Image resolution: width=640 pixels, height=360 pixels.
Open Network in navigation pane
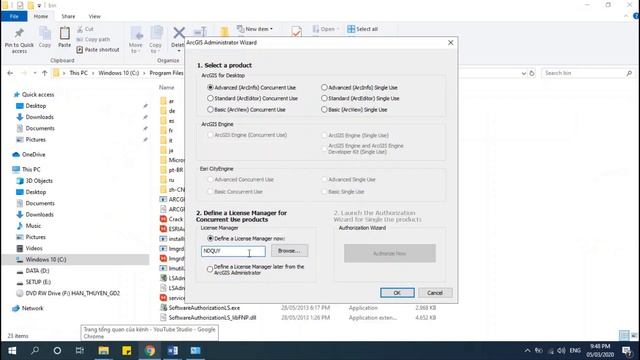pos(32,308)
